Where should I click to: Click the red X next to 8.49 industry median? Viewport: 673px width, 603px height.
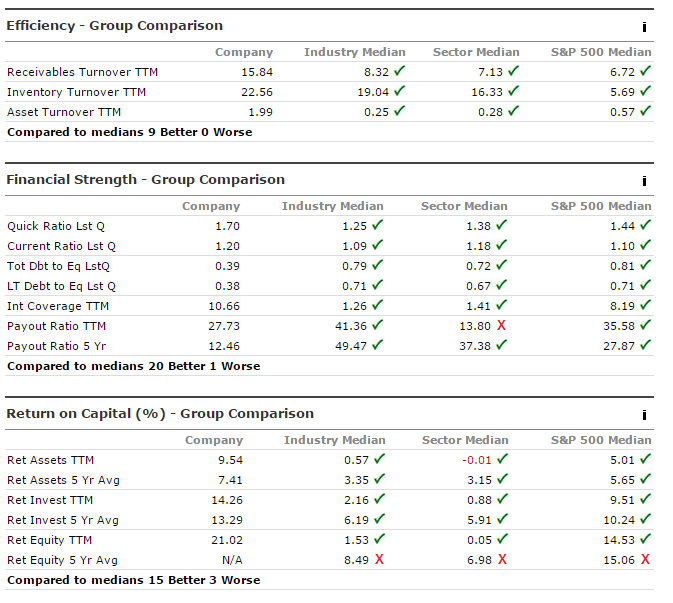[379, 560]
